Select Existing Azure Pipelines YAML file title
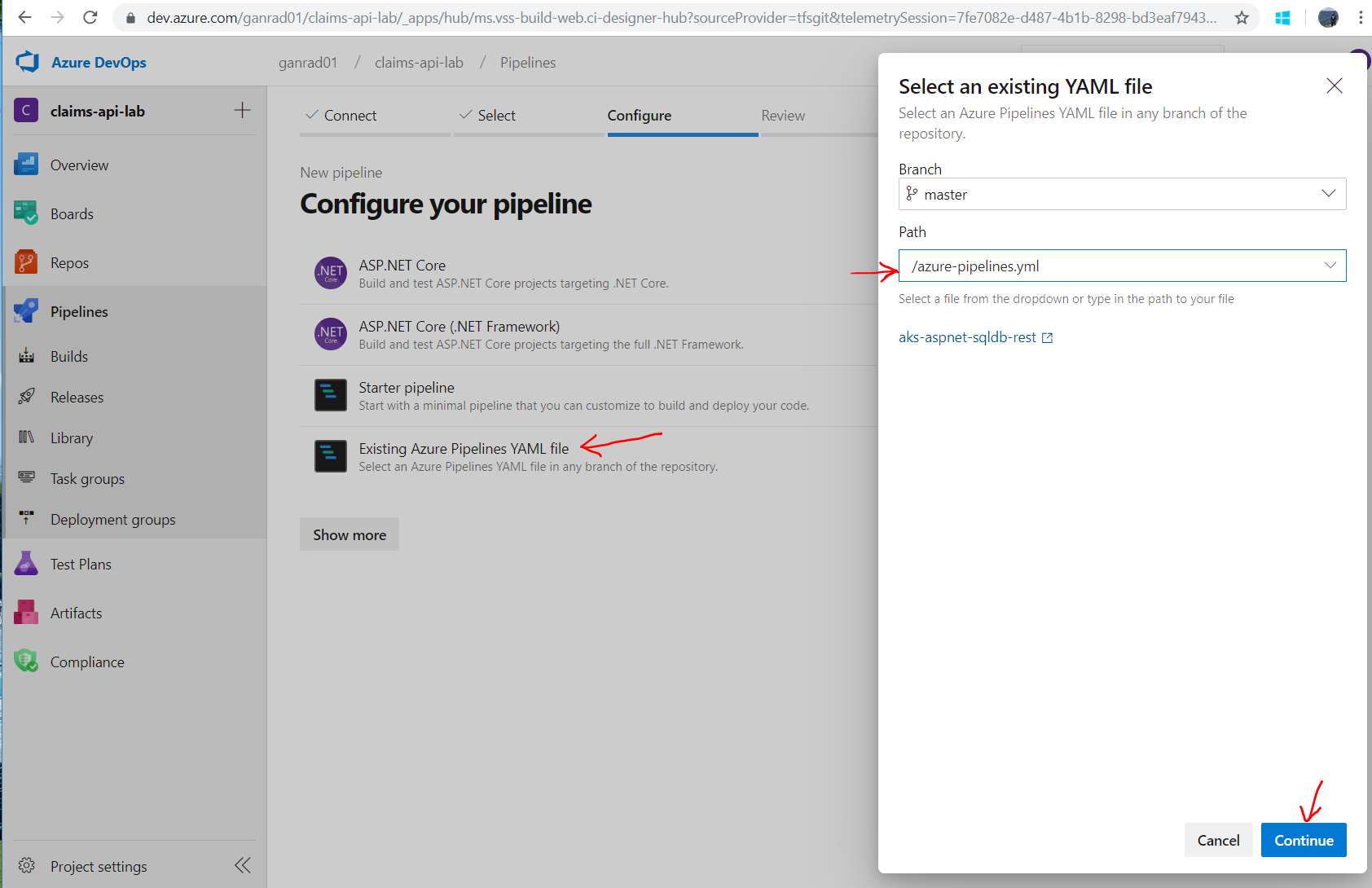Viewport: 1372px width, 888px height. click(x=464, y=449)
